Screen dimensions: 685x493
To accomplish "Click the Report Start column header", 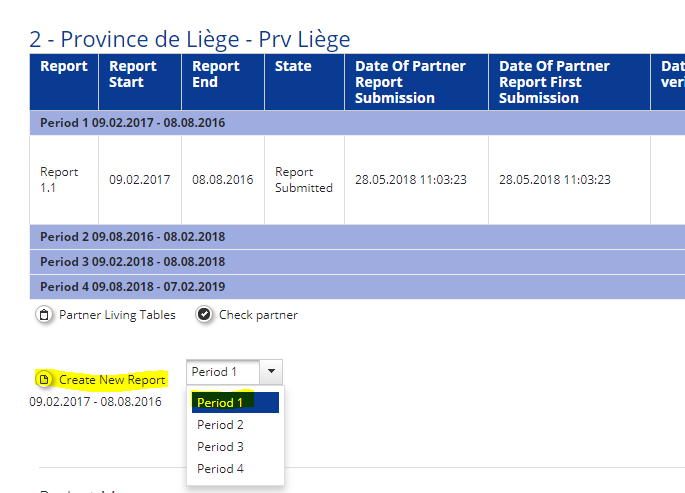I will 133,74.
